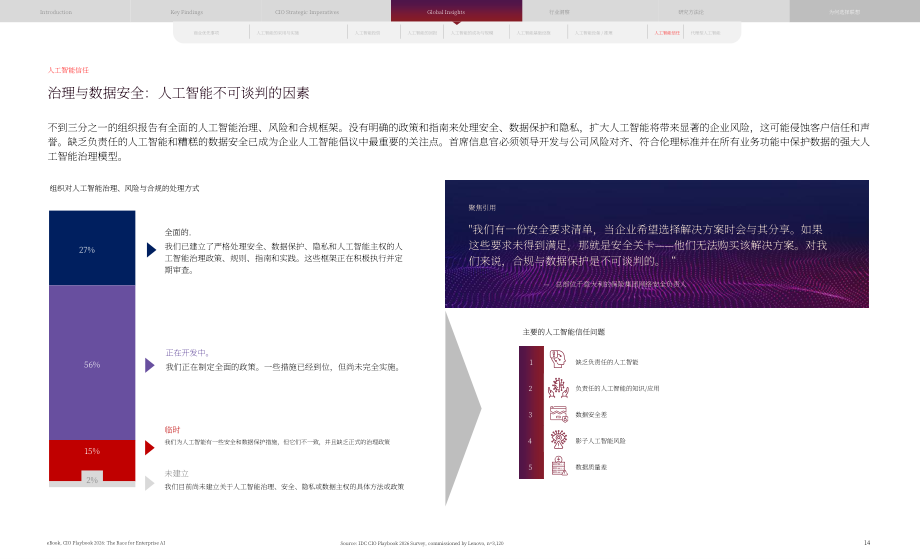
Task: Click the gray triangle next to 未建立
Action: point(150,483)
